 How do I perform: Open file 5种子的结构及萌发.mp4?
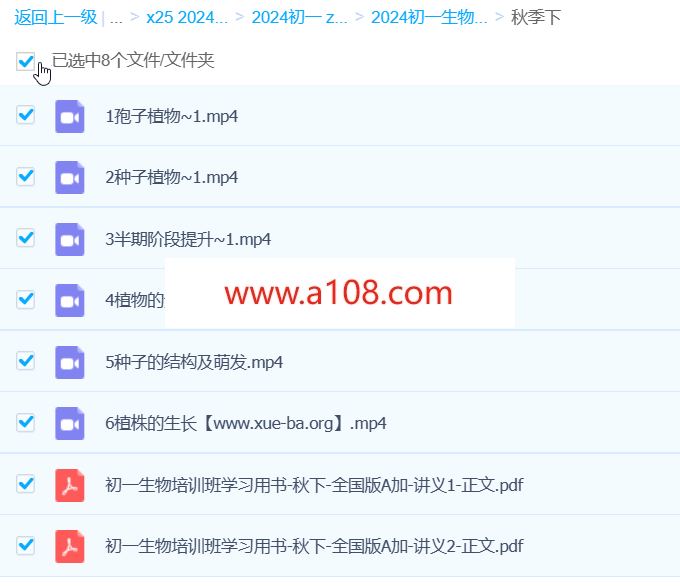[194, 362]
